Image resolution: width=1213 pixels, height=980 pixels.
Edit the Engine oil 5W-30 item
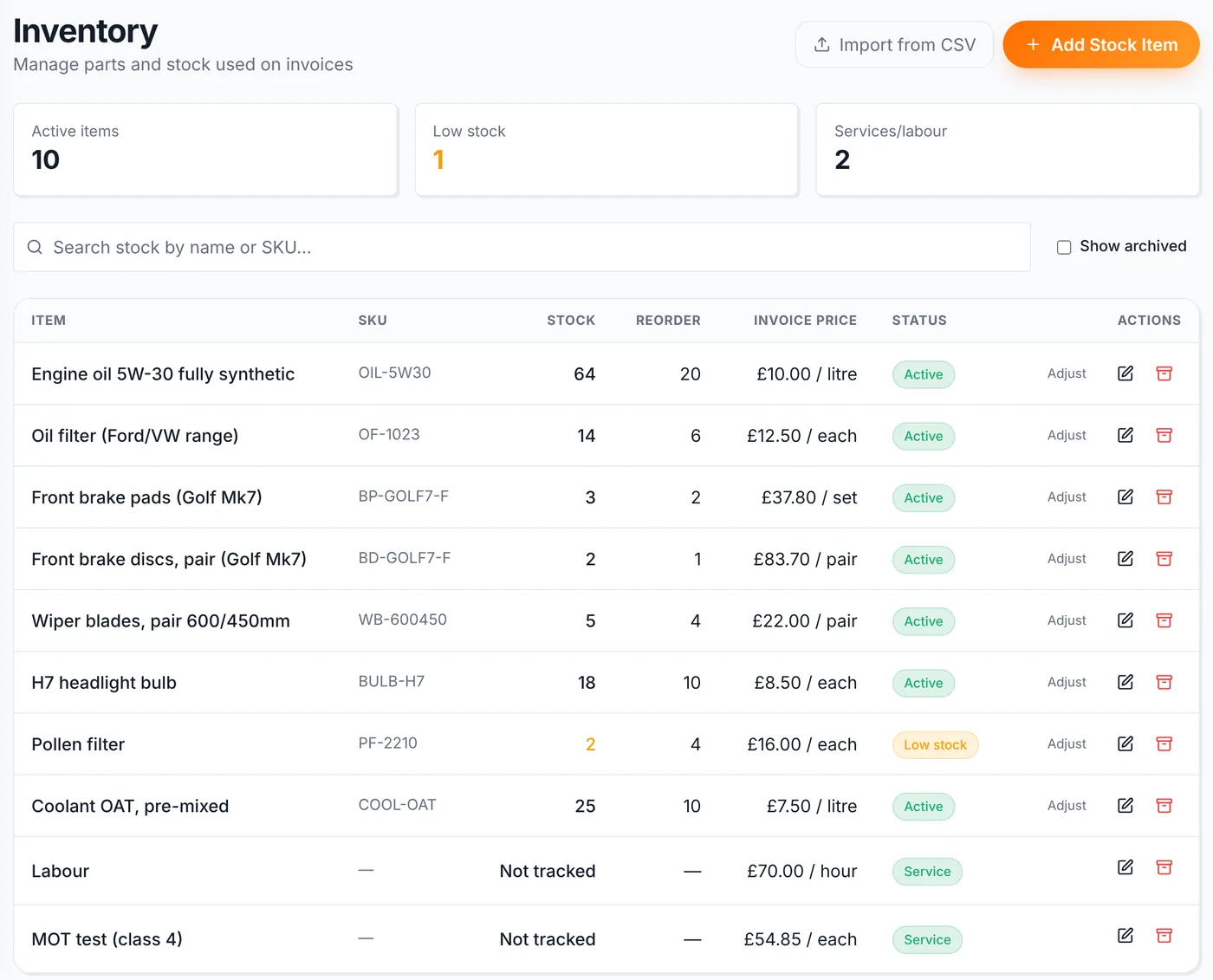(x=1125, y=373)
